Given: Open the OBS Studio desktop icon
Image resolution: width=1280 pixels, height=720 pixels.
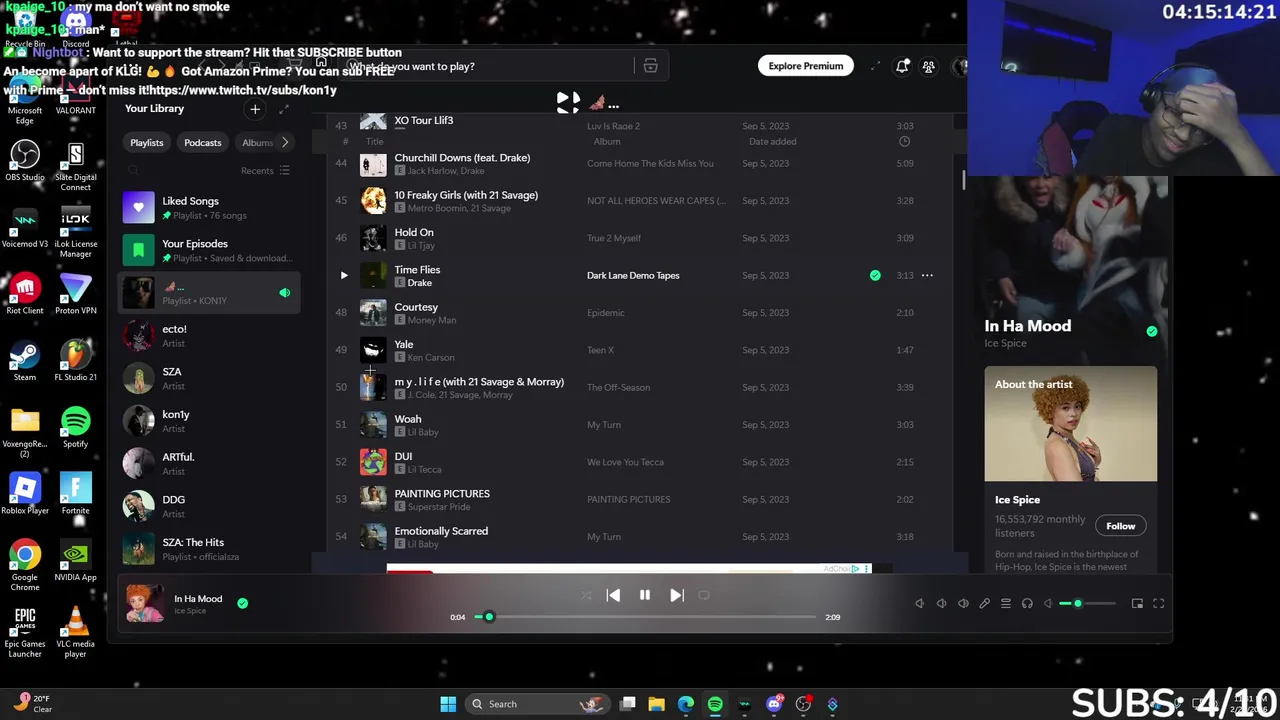Looking at the screenshot, I should pyautogui.click(x=25, y=160).
